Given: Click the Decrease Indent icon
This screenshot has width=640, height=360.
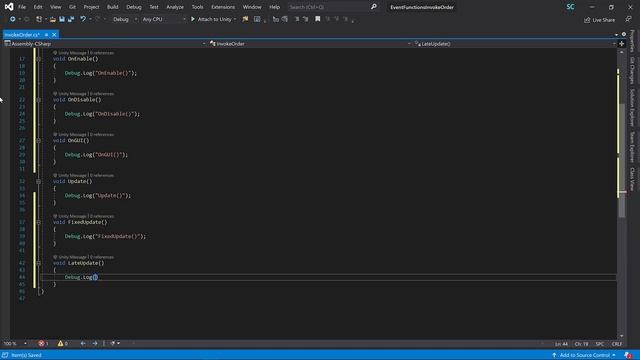Looking at the screenshot, I should click(297, 19).
